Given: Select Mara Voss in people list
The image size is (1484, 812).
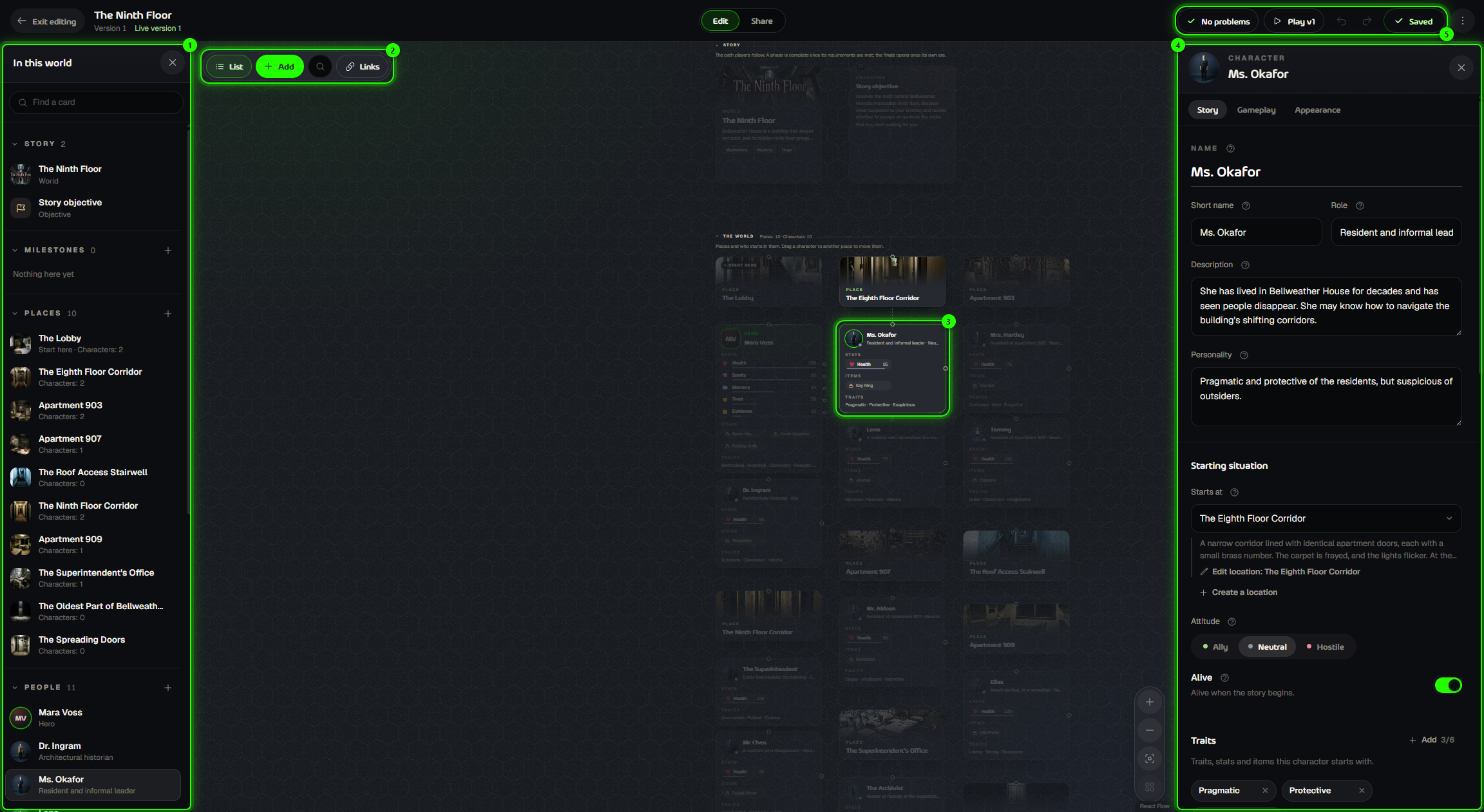Looking at the screenshot, I should [94, 717].
